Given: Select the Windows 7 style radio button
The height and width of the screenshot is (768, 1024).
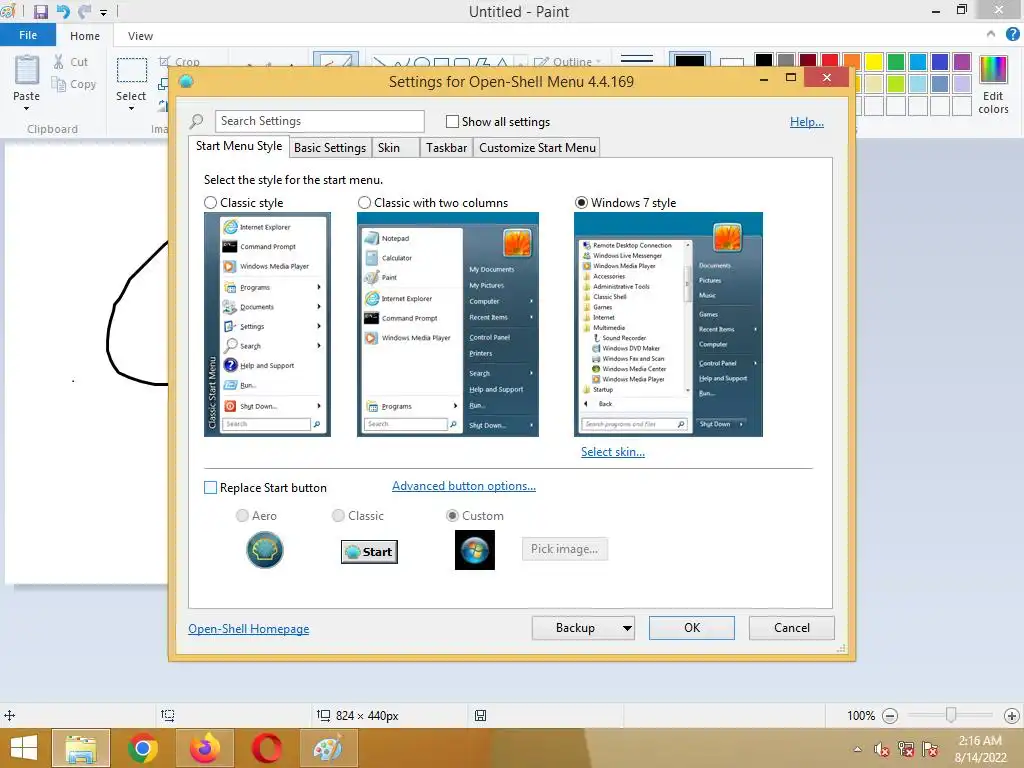Looking at the screenshot, I should tap(581, 202).
